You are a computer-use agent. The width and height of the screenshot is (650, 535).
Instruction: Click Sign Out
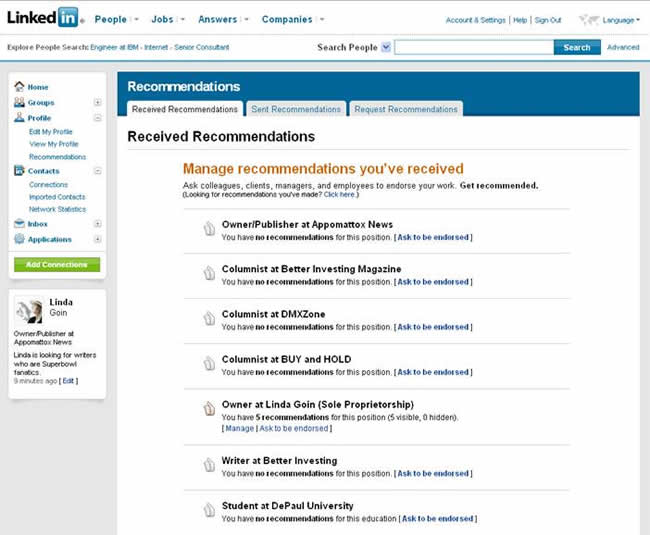pos(548,20)
